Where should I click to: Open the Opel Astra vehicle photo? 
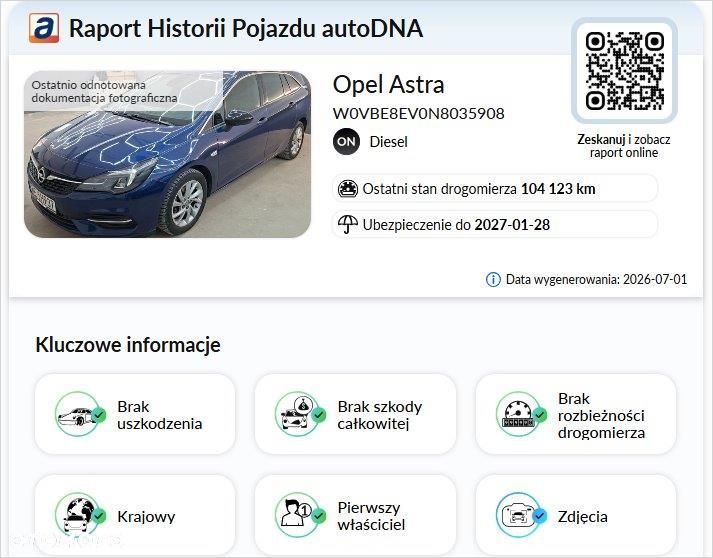point(167,154)
